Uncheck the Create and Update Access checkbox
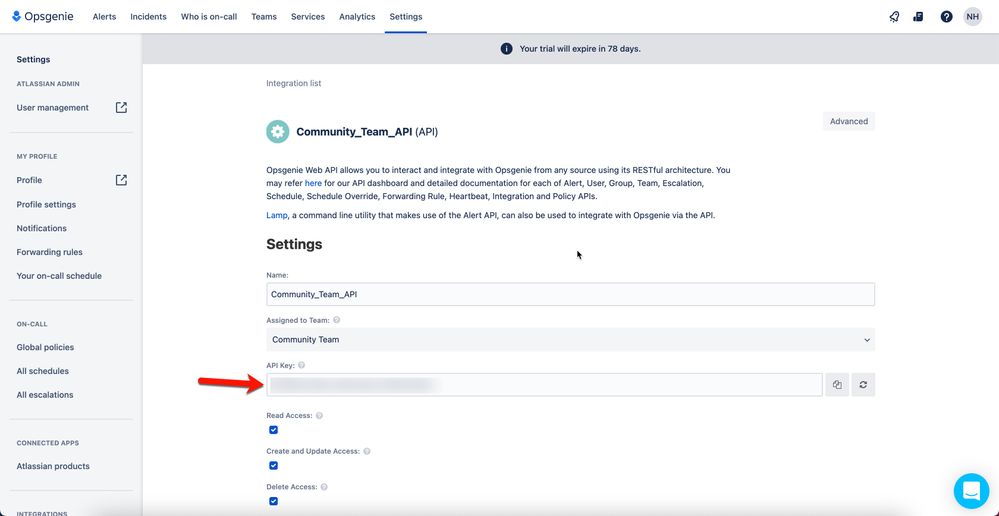Image resolution: width=999 pixels, height=516 pixels. [x=273, y=466]
